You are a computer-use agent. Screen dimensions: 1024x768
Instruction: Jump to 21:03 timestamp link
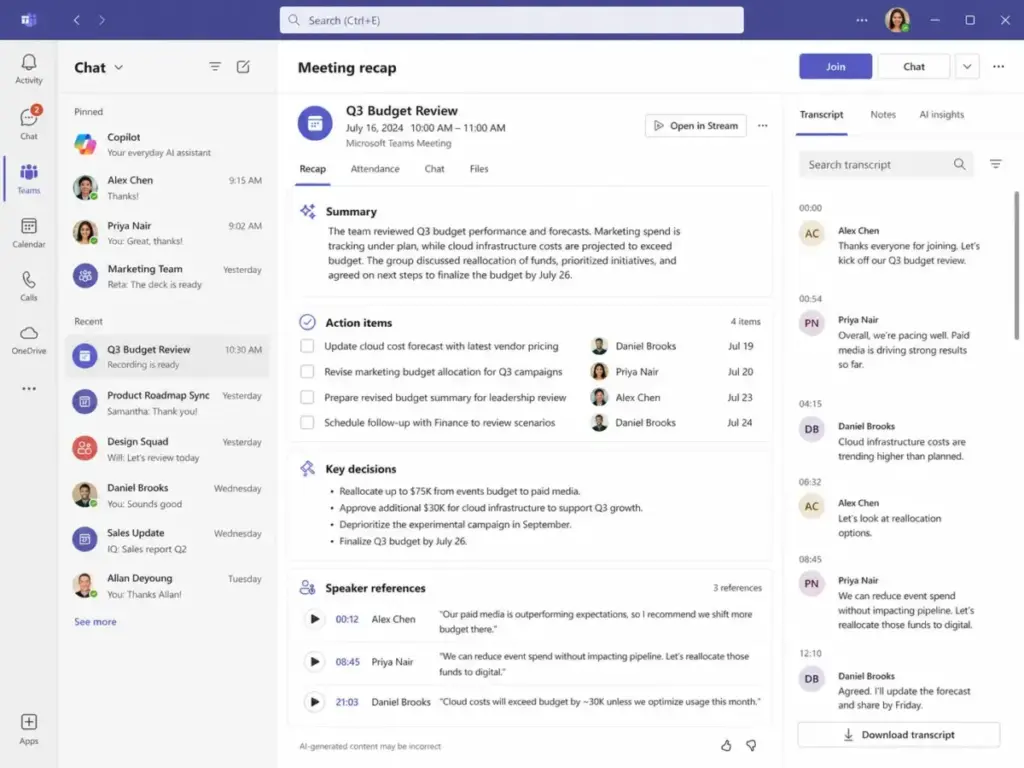[347, 702]
